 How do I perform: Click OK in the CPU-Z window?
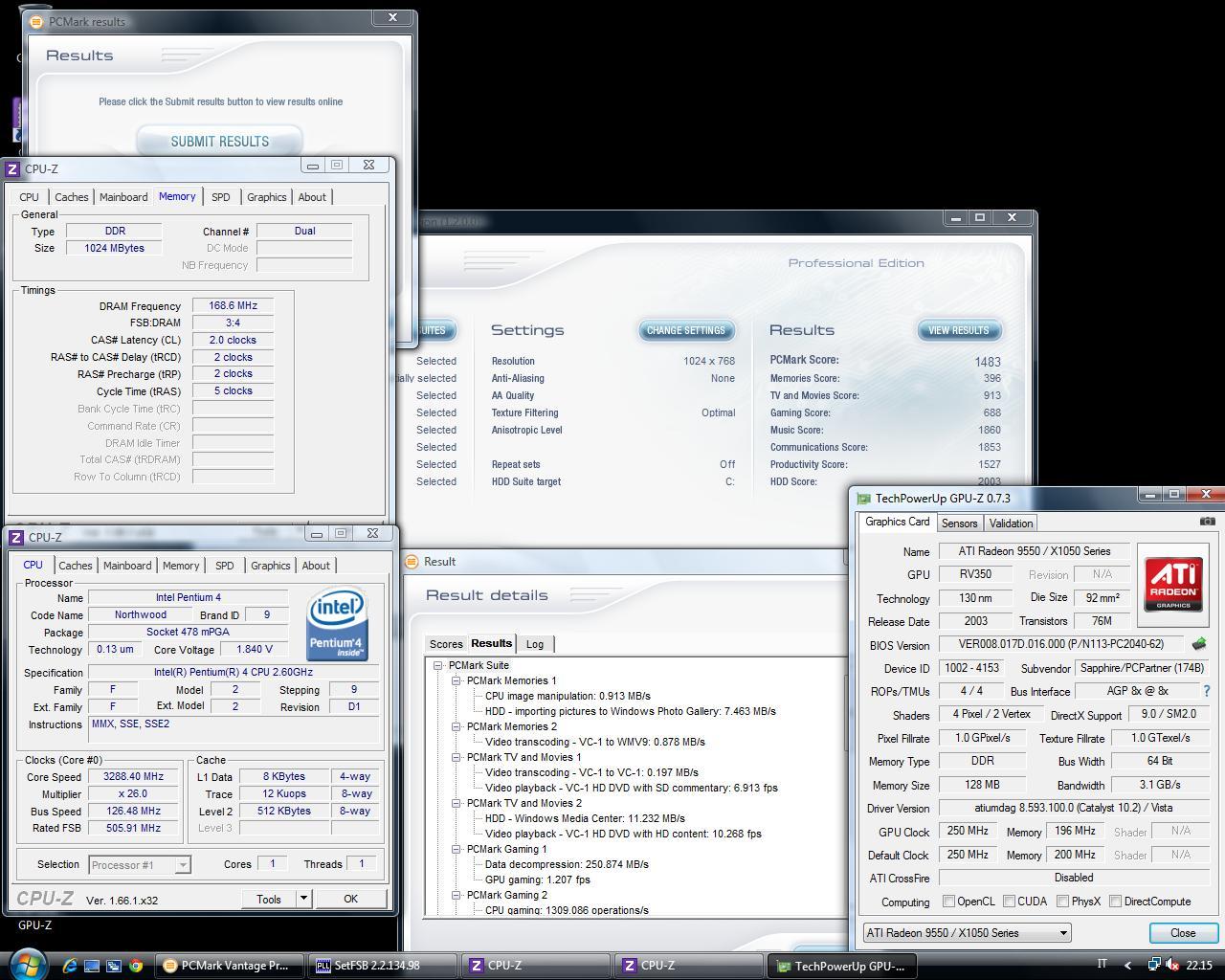[x=350, y=899]
